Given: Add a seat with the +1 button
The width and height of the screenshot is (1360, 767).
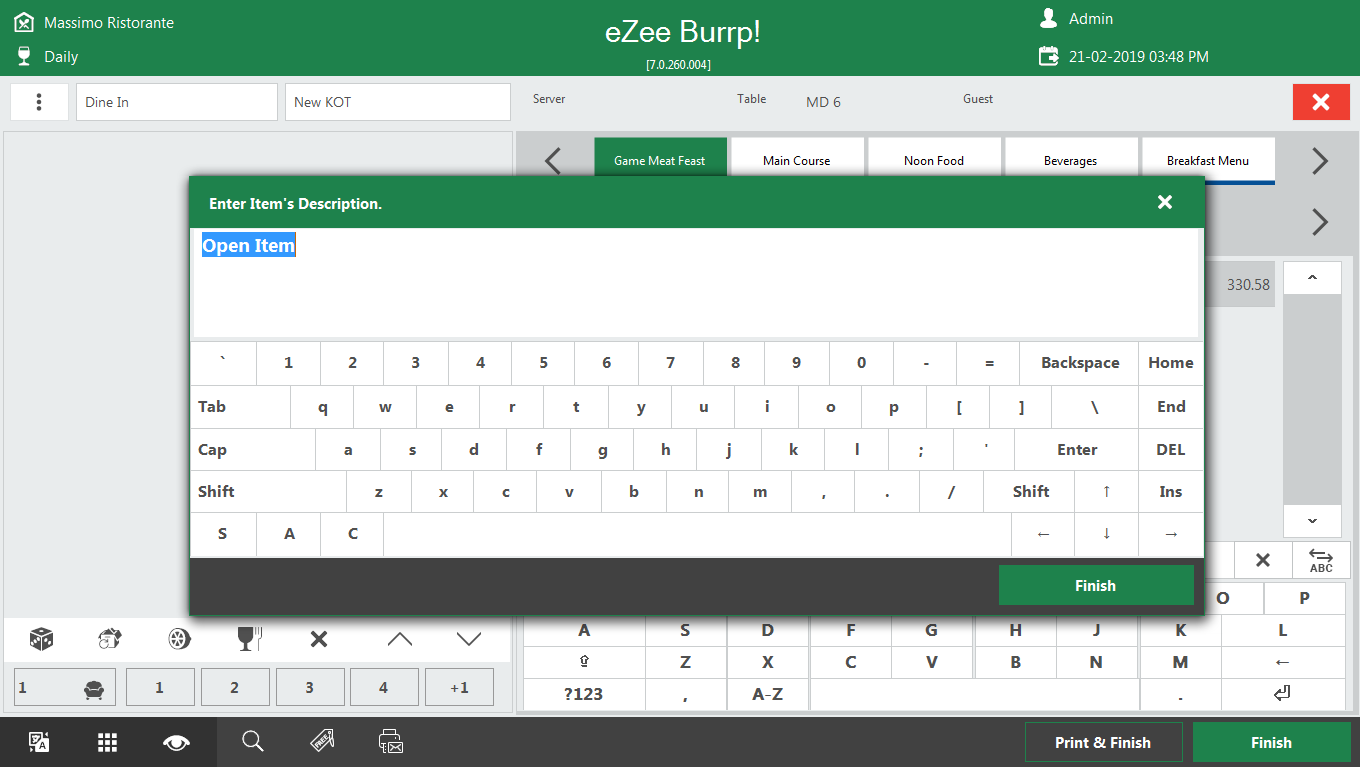Looking at the screenshot, I should tap(459, 688).
